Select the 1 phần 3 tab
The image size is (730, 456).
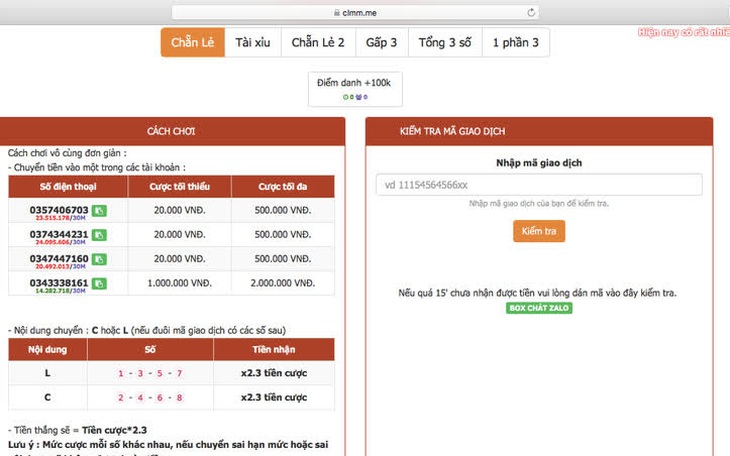(x=516, y=42)
